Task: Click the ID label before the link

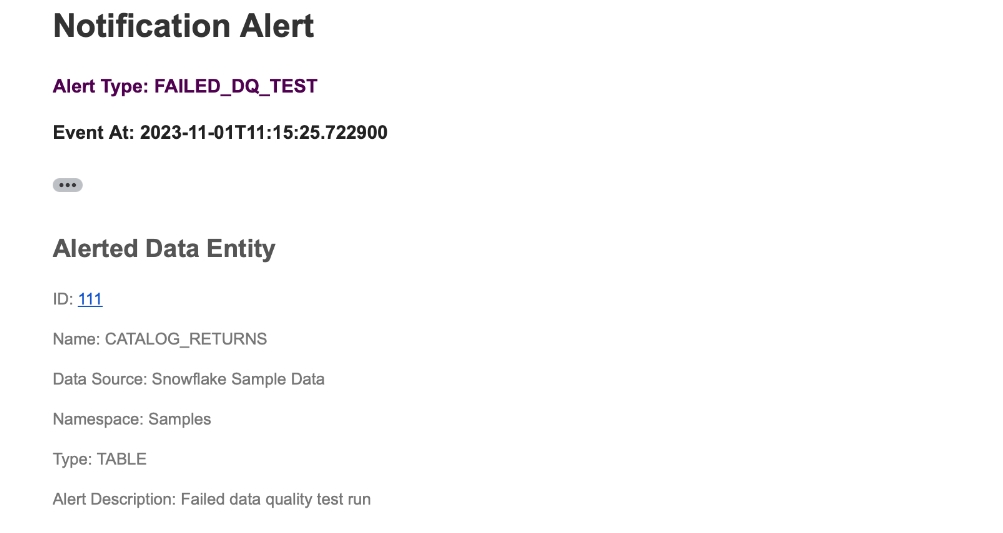Action: (x=63, y=299)
